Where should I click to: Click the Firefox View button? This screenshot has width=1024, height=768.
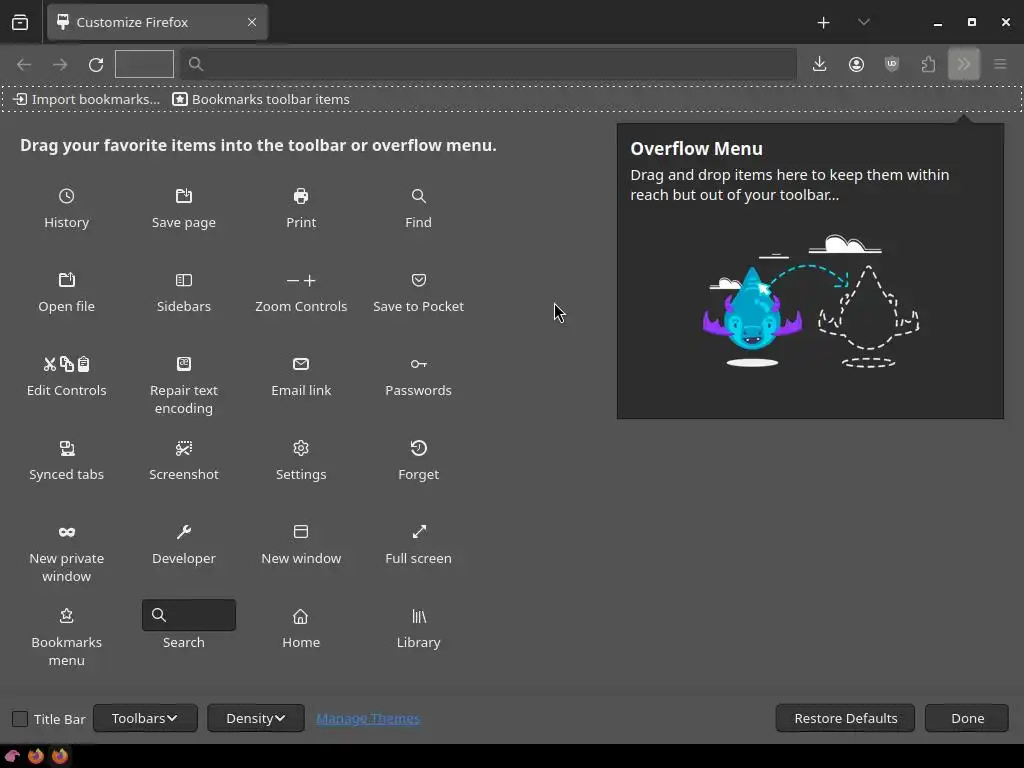20,23
